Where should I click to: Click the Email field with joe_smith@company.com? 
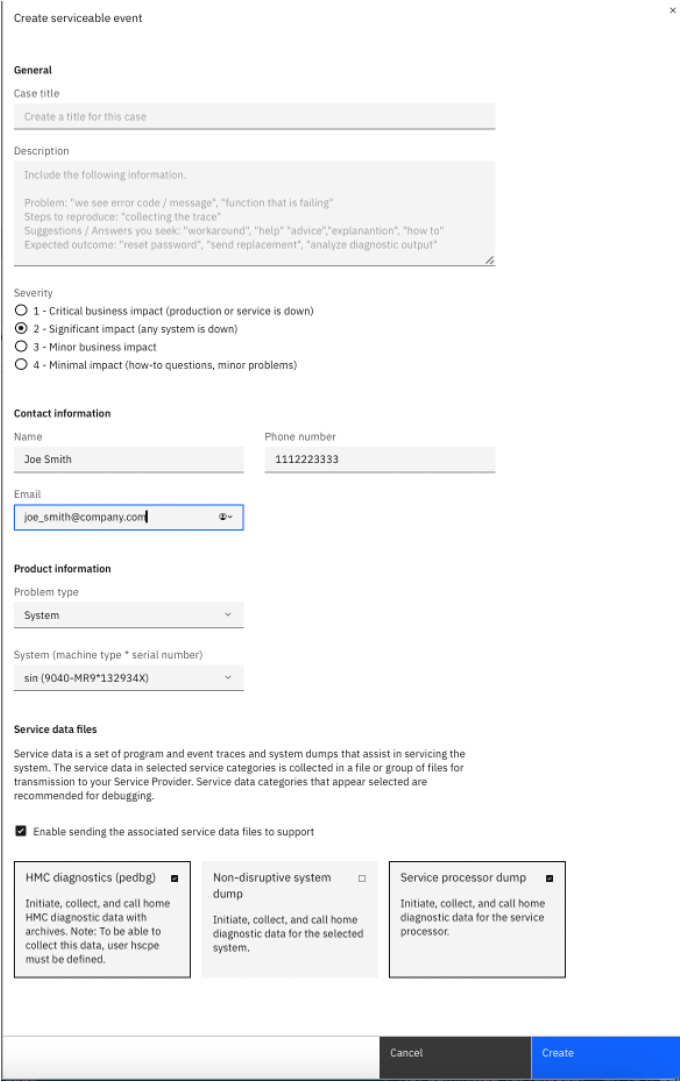pyautogui.click(x=110, y=517)
